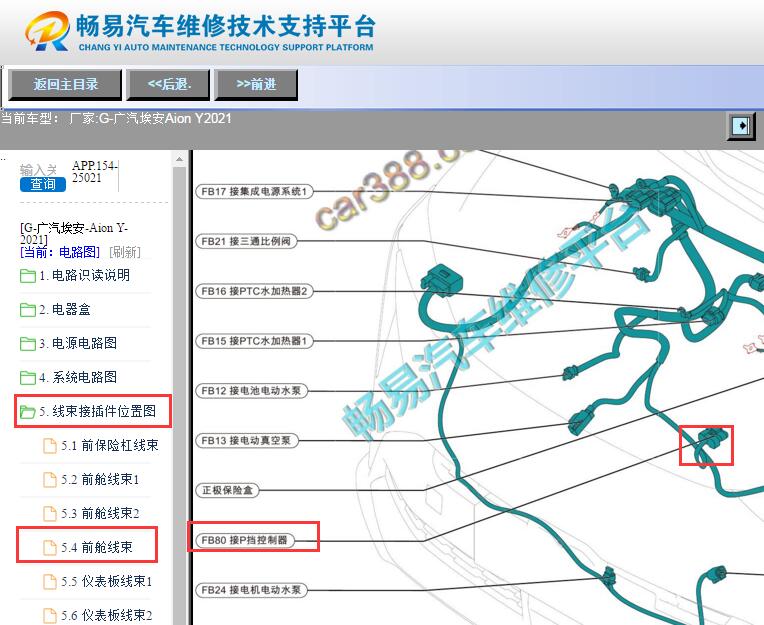Click the FB16 接PTC水加热器2 label
Viewport: 764px width, 625px height.
(254, 291)
